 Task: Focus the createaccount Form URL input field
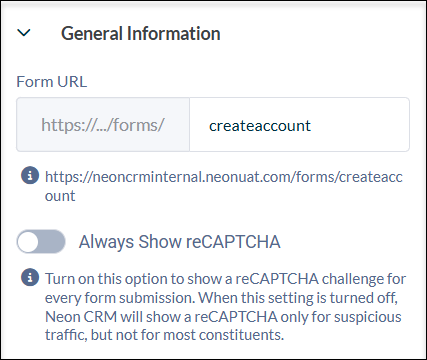coord(299,125)
